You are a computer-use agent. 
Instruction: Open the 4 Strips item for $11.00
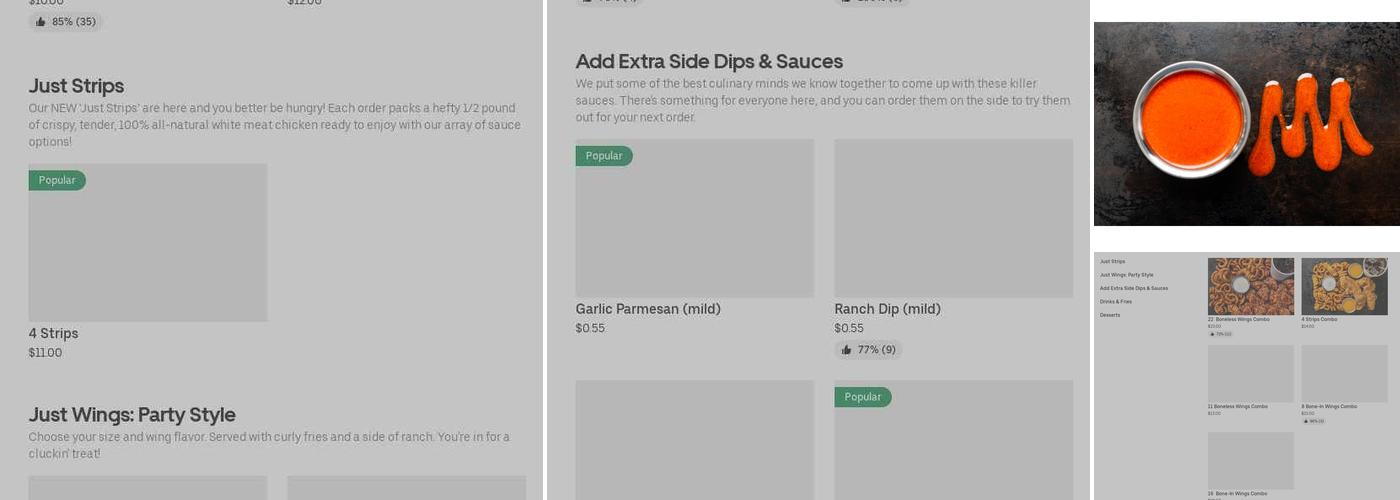pyautogui.click(x=53, y=334)
